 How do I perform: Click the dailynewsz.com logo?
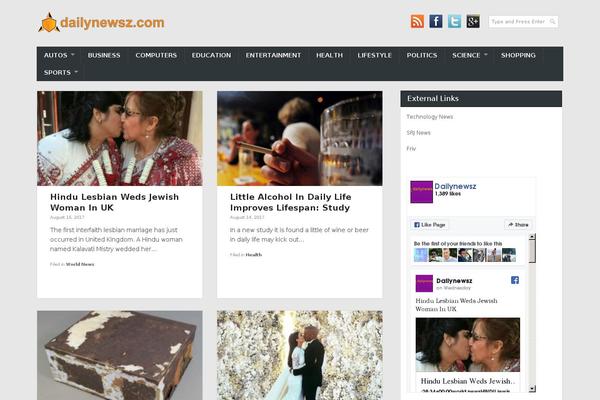[101, 22]
